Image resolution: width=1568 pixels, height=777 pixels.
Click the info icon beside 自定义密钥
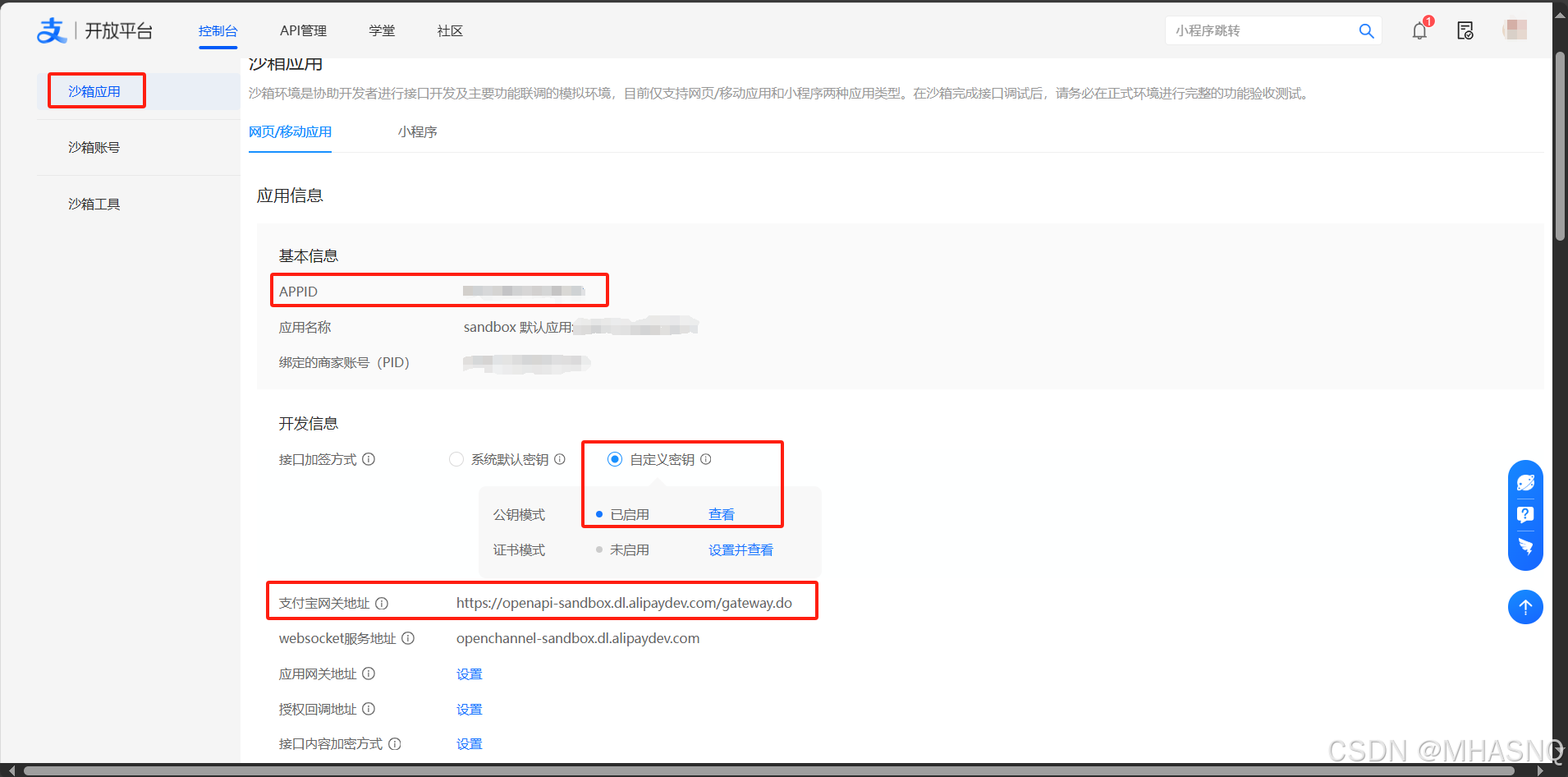(x=706, y=459)
